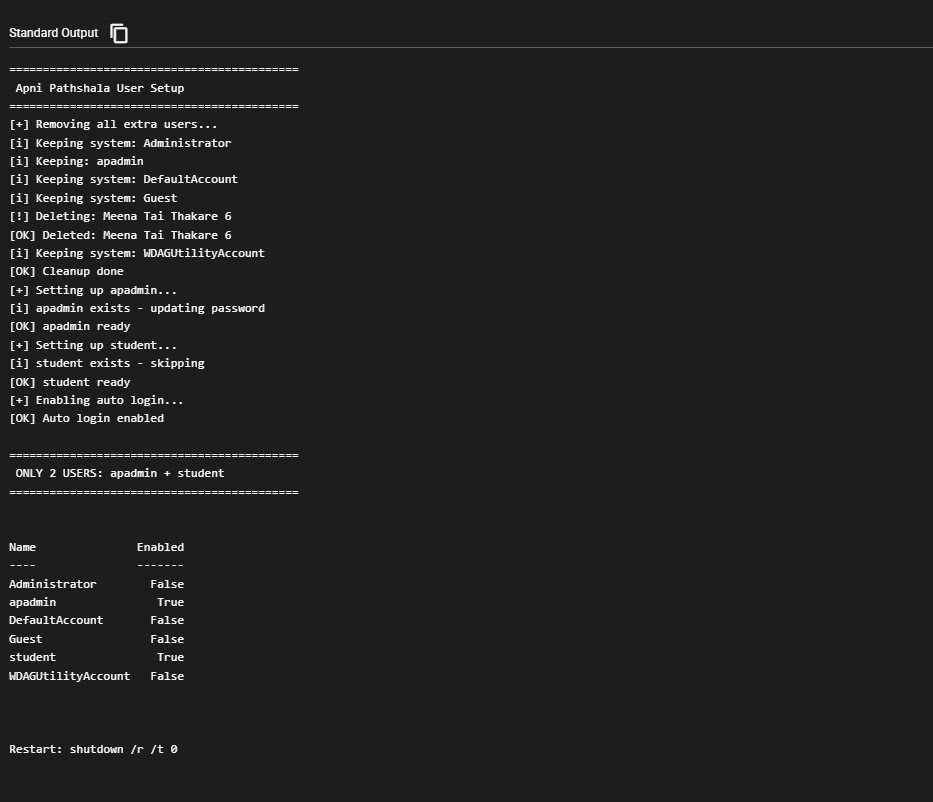Image resolution: width=933 pixels, height=802 pixels.
Task: Click '[OK] Auto login enabled' line
Action: (x=86, y=418)
